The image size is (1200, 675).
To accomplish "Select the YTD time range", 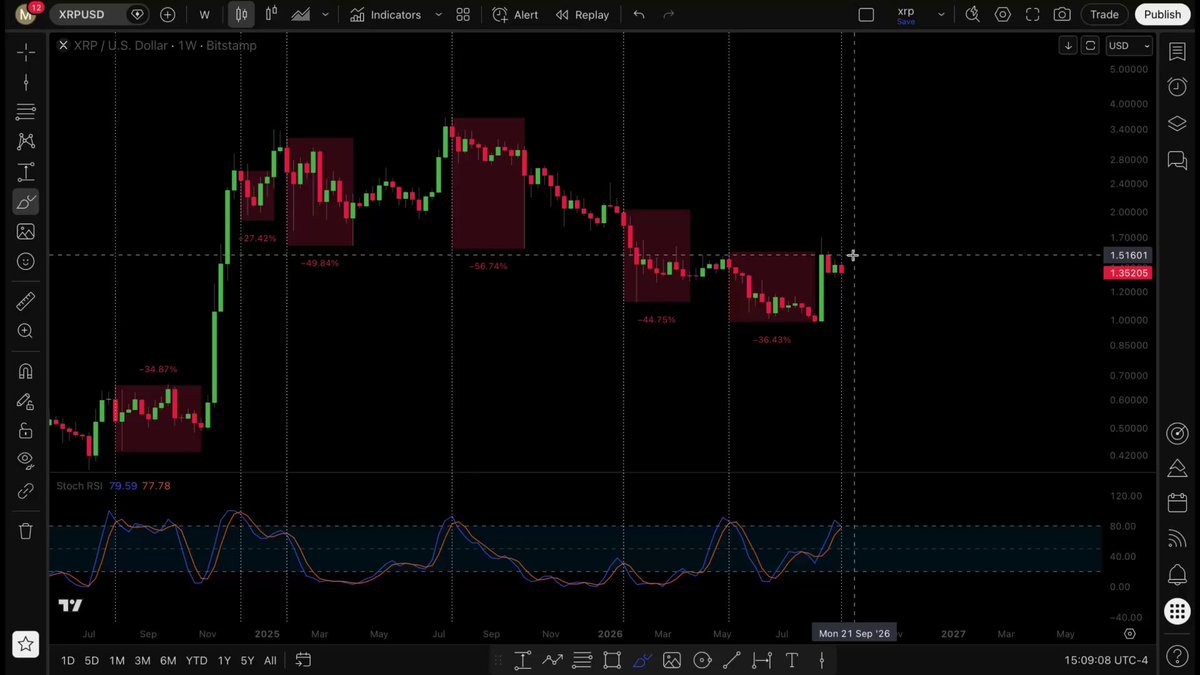I will coord(196,660).
